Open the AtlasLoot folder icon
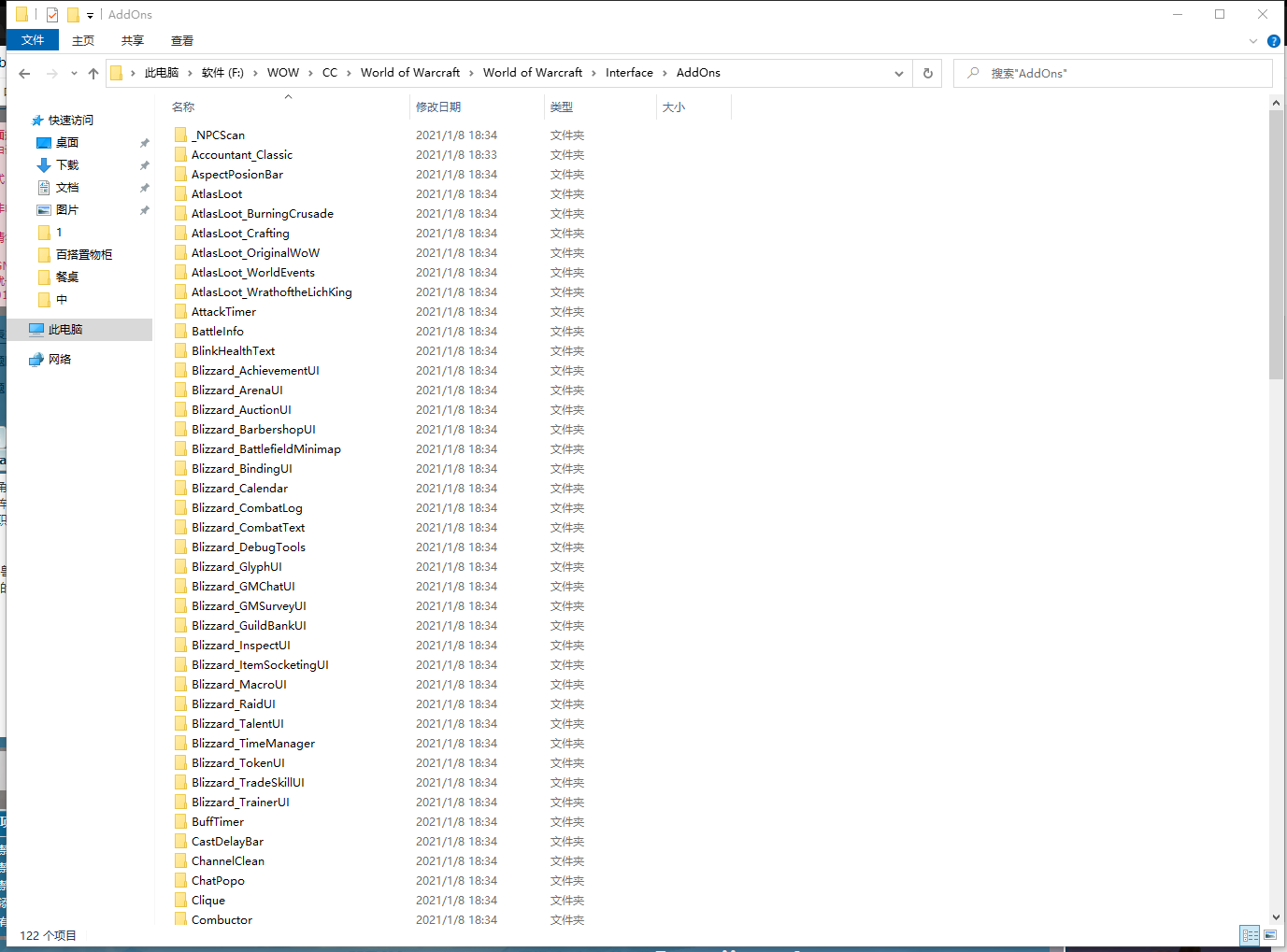Screen dimensions: 1287x952 click(x=181, y=194)
